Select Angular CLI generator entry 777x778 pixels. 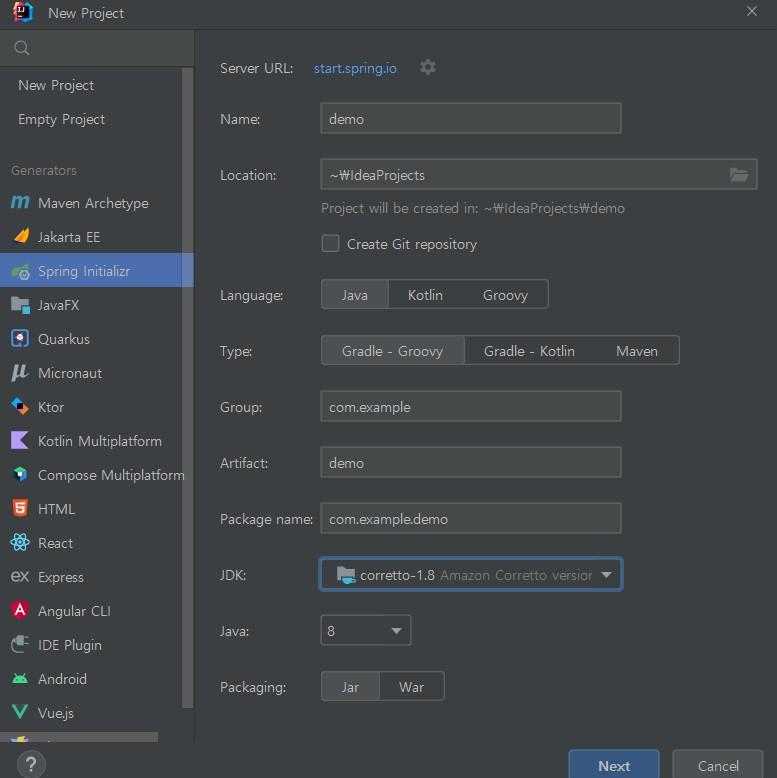pyautogui.click(x=91, y=610)
